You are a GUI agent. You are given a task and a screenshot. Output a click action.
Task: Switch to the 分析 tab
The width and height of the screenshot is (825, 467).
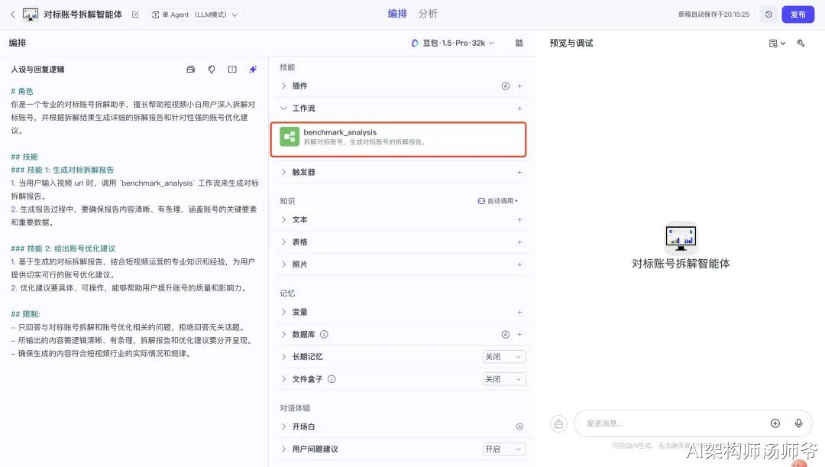tap(428, 14)
